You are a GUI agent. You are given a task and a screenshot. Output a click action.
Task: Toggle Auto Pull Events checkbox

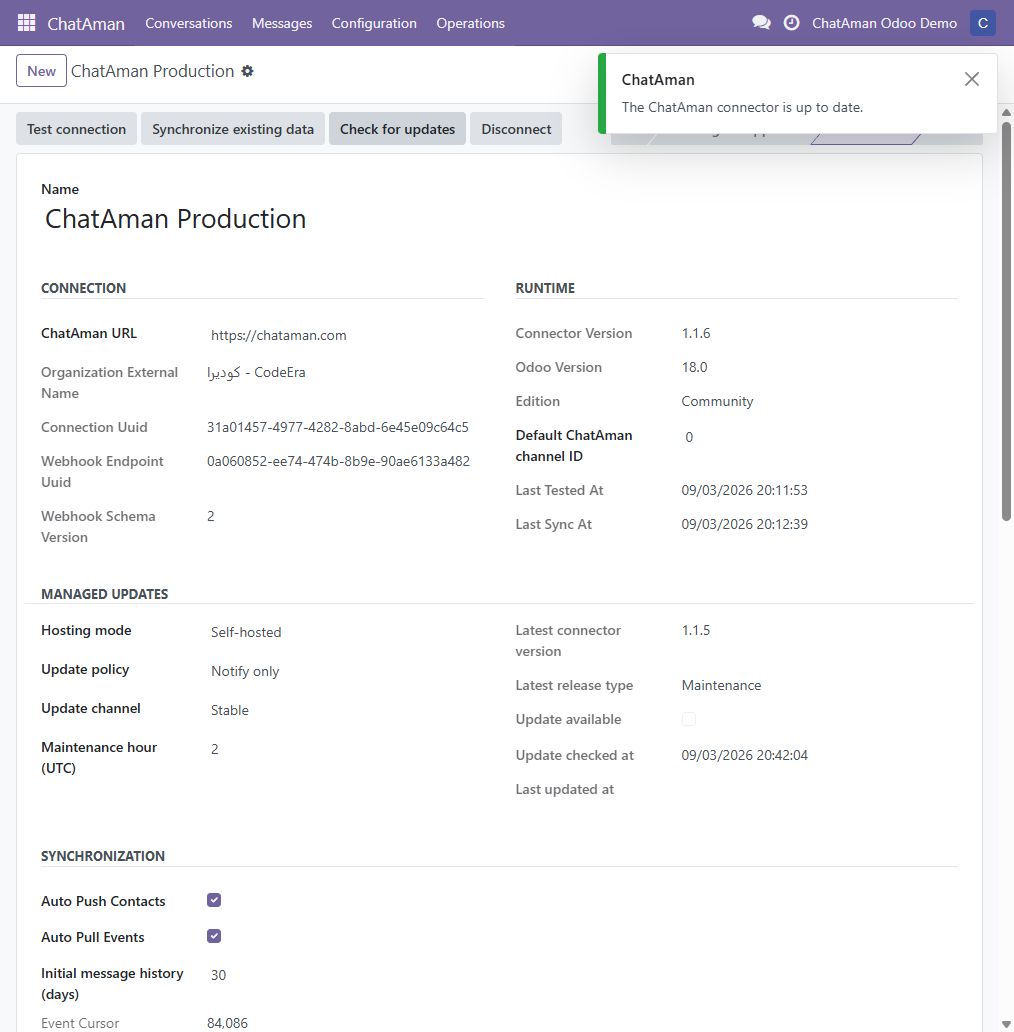tap(214, 936)
